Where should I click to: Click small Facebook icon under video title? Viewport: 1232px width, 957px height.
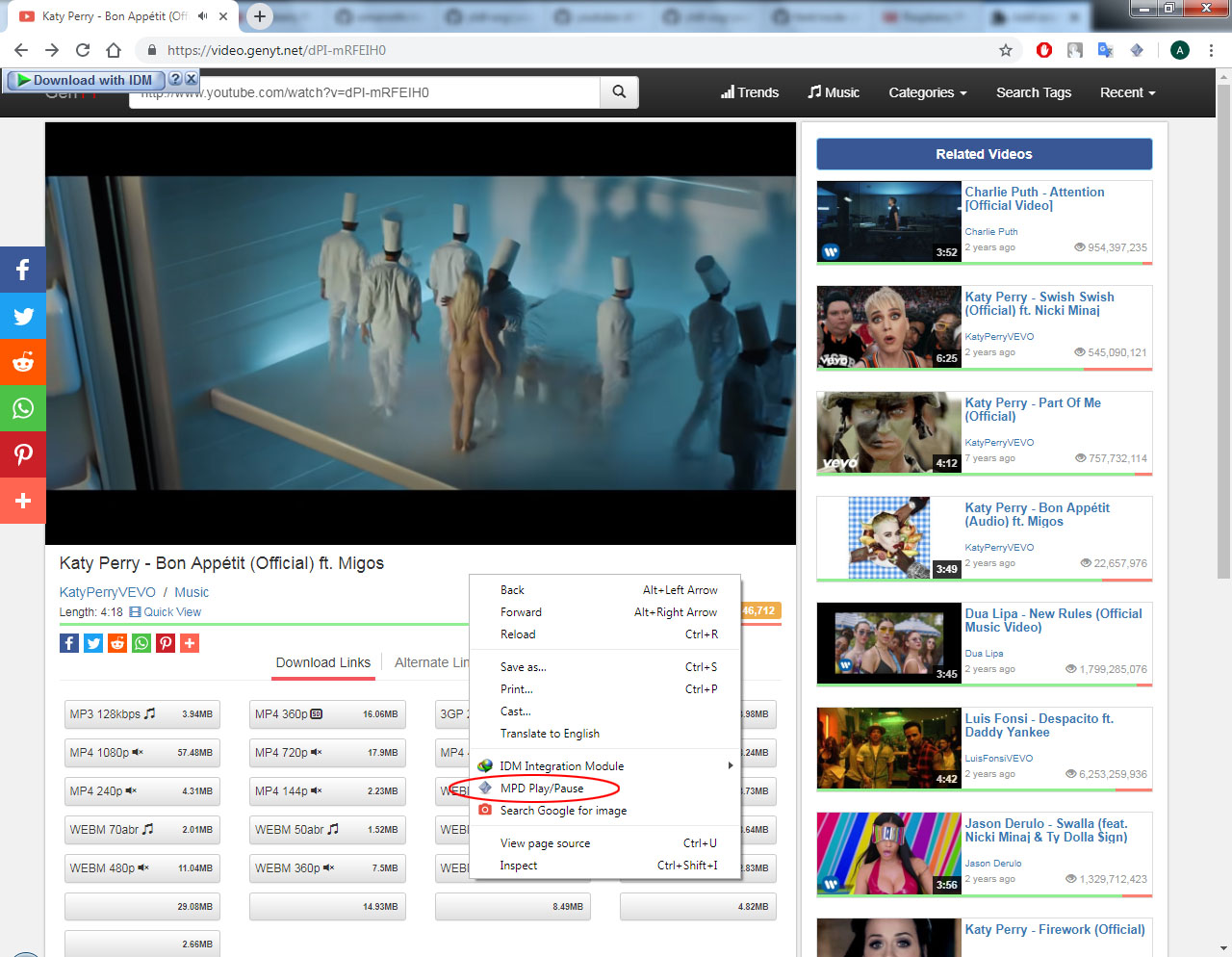(69, 643)
